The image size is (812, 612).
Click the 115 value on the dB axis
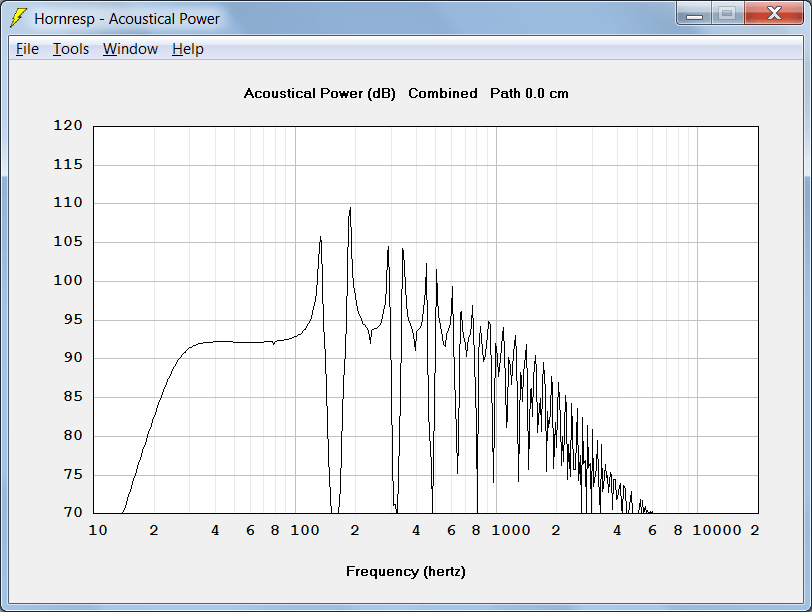68,165
